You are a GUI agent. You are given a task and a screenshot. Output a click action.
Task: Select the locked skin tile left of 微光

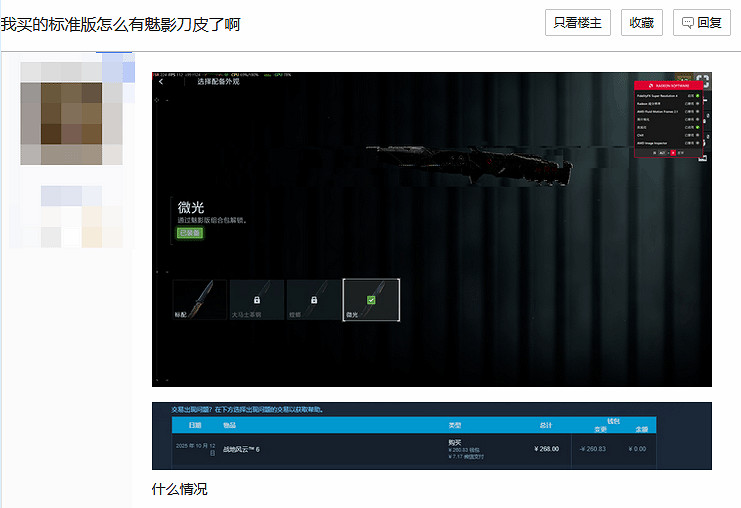tap(314, 299)
